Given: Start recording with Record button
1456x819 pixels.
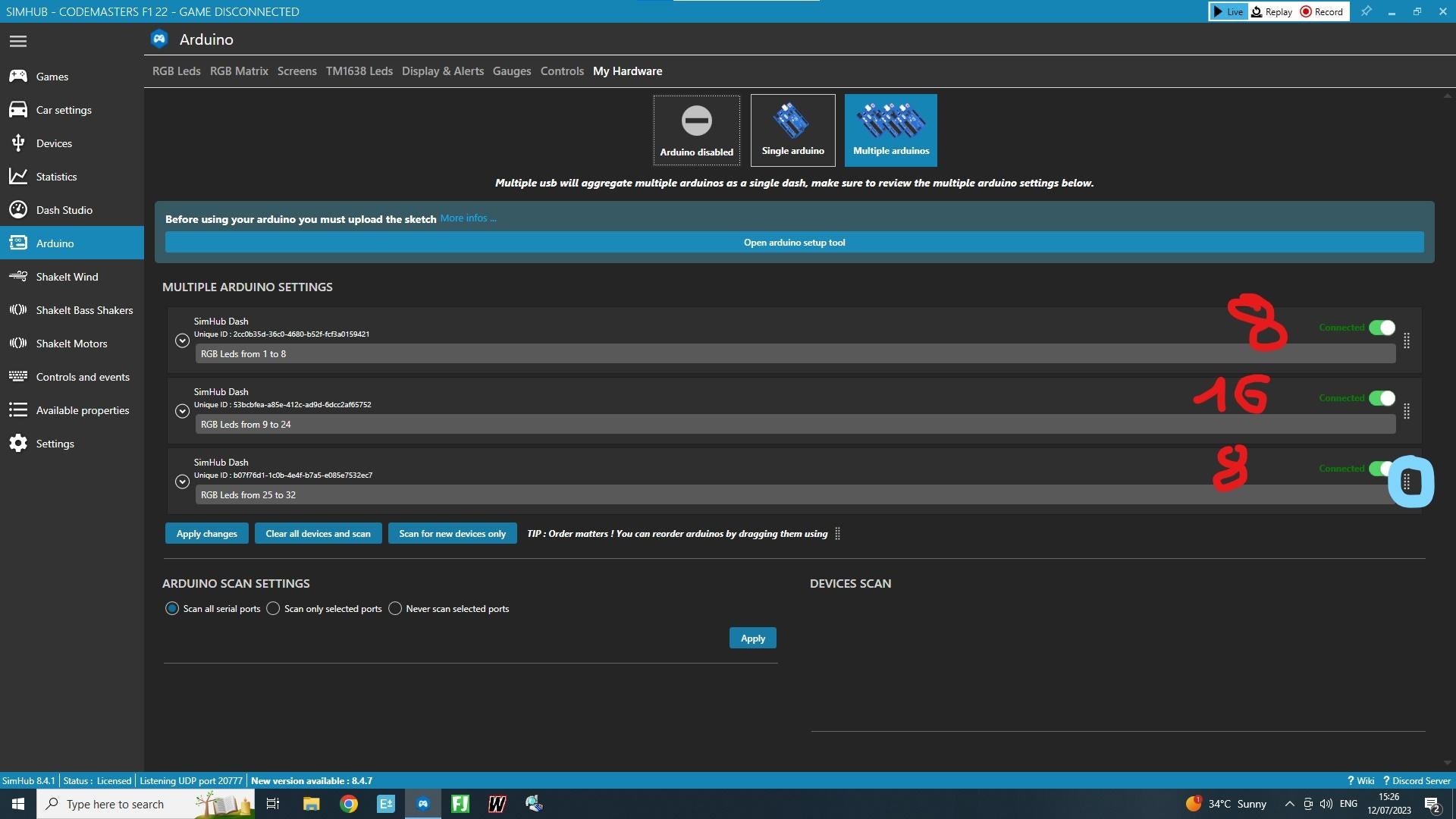Looking at the screenshot, I should click(1322, 11).
